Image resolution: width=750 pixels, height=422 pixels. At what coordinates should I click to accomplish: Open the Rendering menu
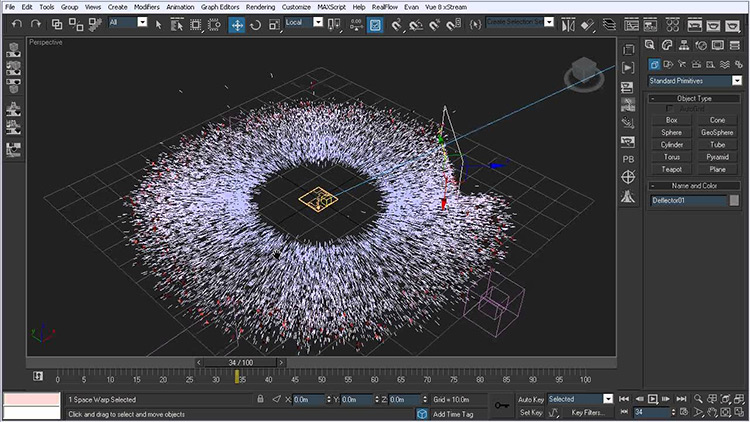coord(260,7)
